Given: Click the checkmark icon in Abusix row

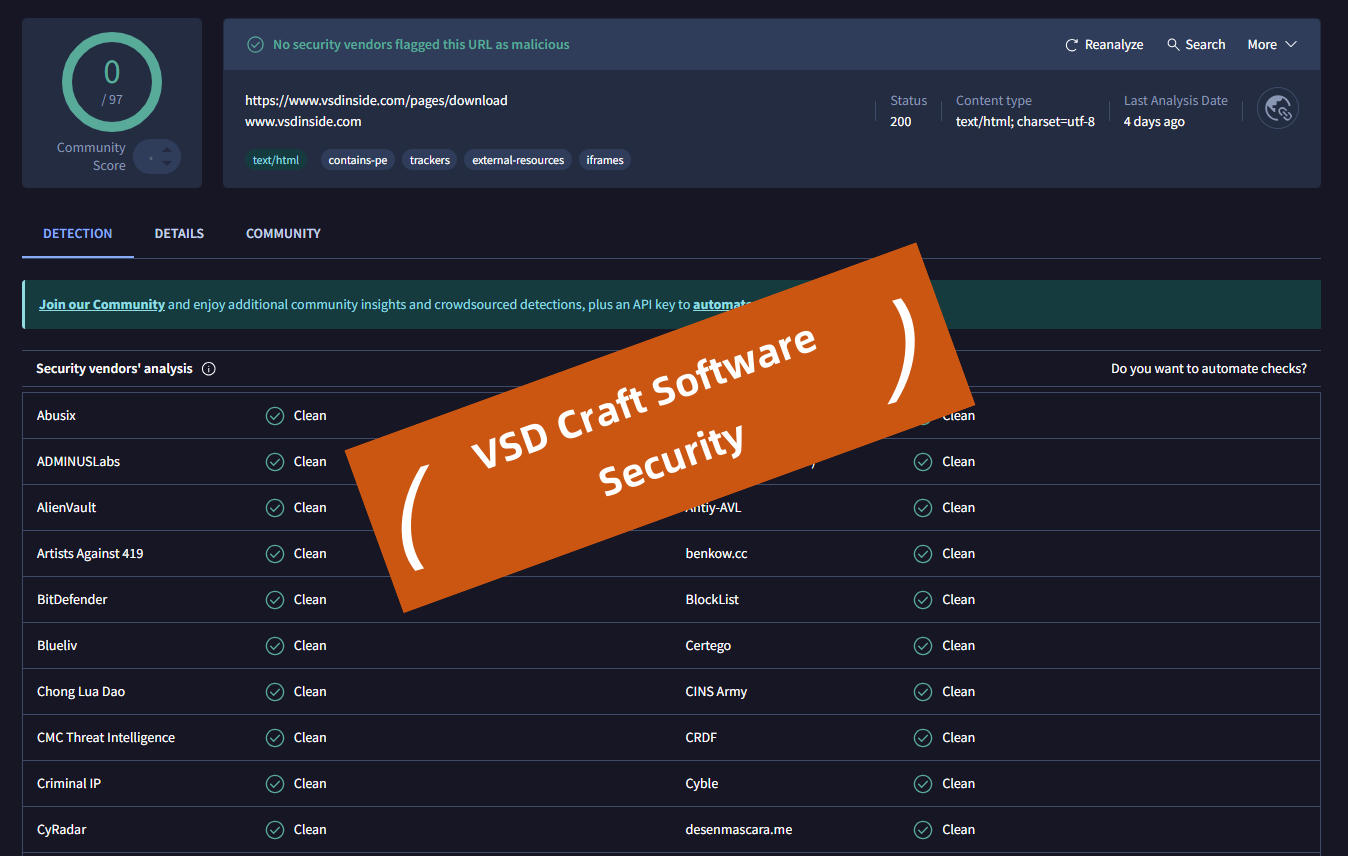Looking at the screenshot, I should tap(275, 416).
